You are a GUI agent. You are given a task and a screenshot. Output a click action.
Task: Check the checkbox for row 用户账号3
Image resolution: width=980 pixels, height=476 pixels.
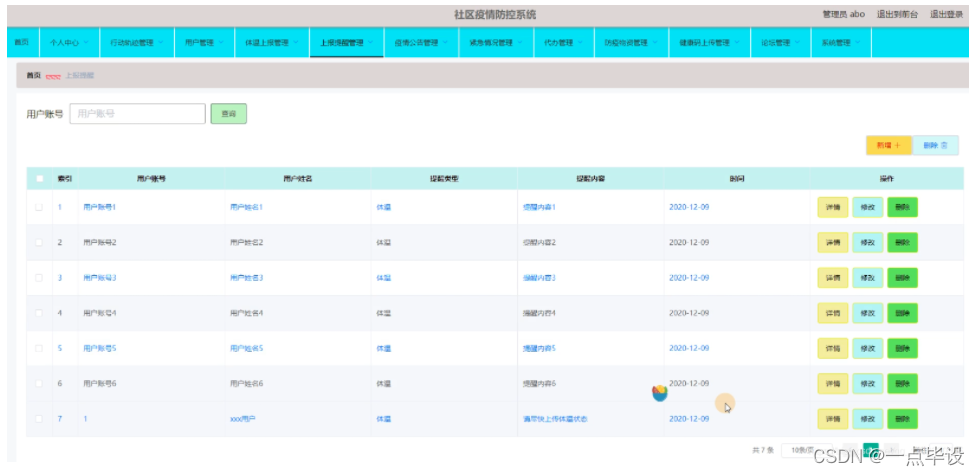[x=39, y=277]
